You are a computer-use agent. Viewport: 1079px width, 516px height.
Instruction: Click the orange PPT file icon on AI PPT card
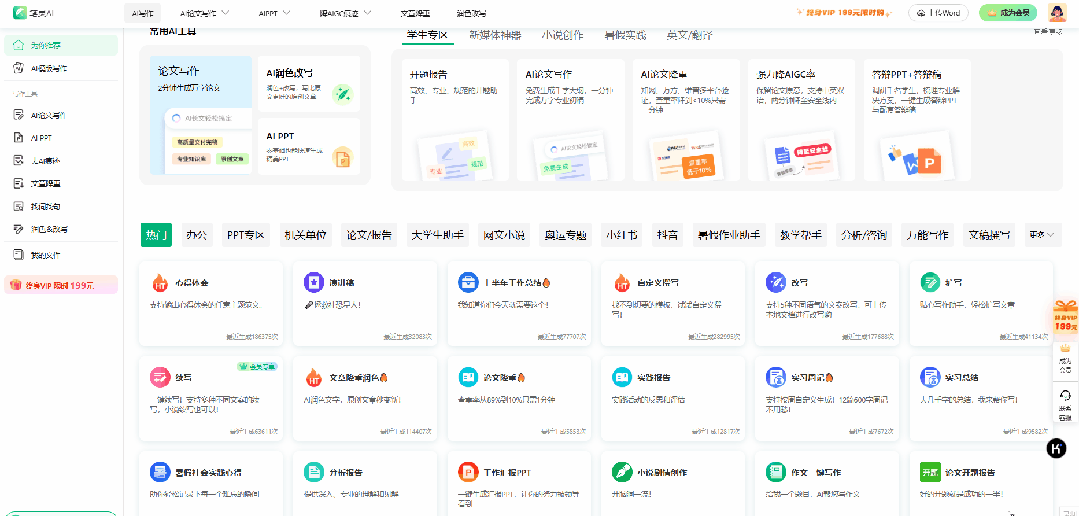(x=342, y=157)
